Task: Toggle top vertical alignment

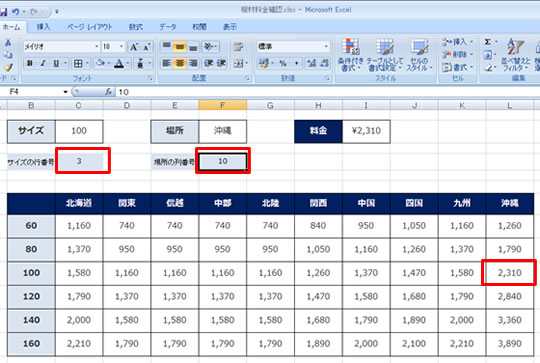Action: (x=167, y=46)
